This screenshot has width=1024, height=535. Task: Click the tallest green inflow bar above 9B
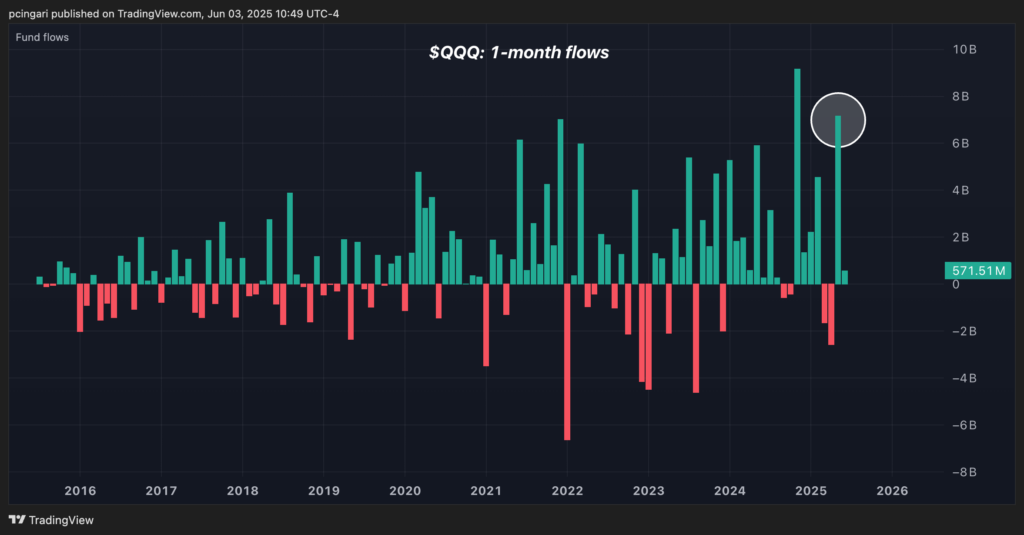click(x=797, y=176)
